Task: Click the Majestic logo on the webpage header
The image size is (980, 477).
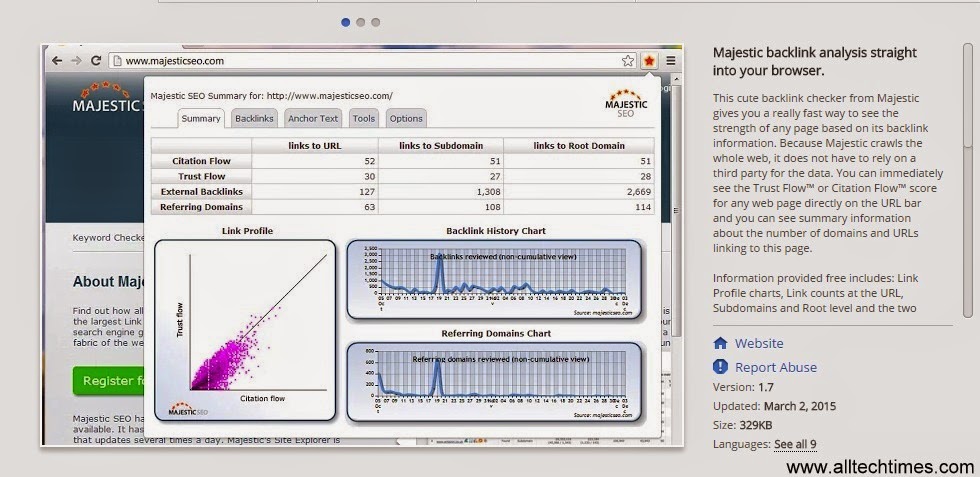Action: (108, 99)
